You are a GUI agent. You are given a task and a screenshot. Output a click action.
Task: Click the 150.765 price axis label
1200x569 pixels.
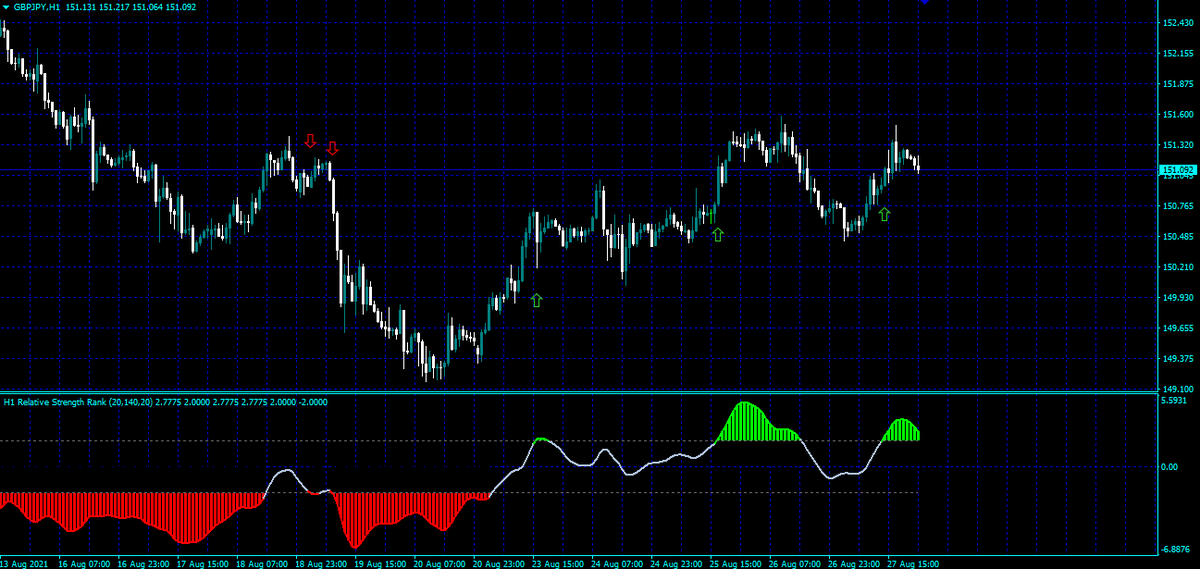coord(1178,206)
